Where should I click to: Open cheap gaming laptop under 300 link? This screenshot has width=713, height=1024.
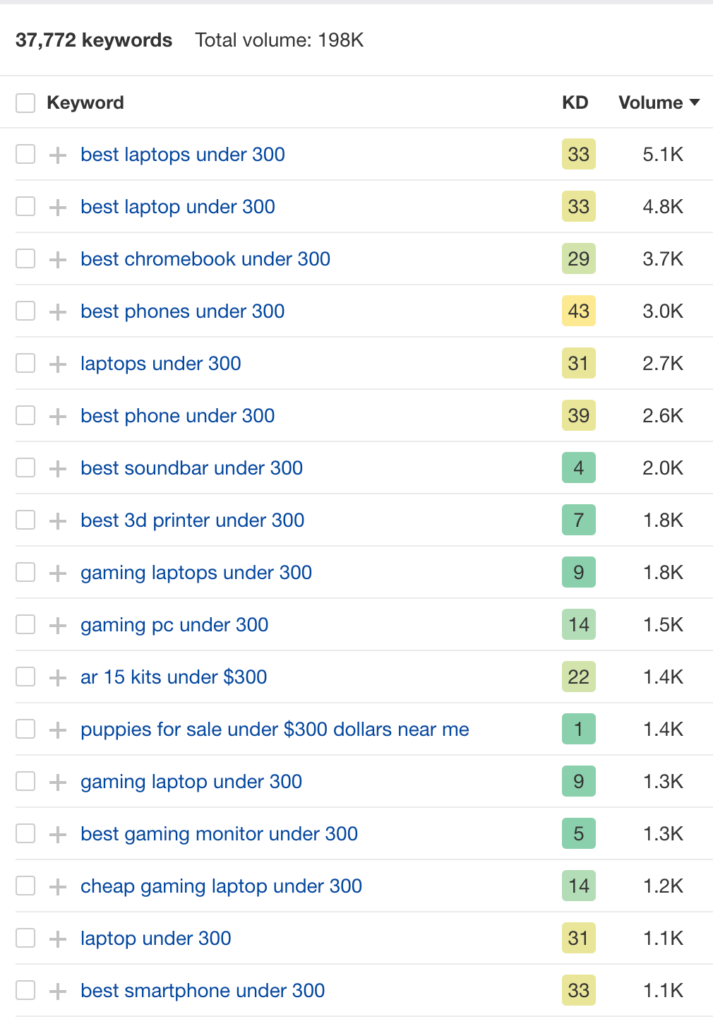click(221, 886)
